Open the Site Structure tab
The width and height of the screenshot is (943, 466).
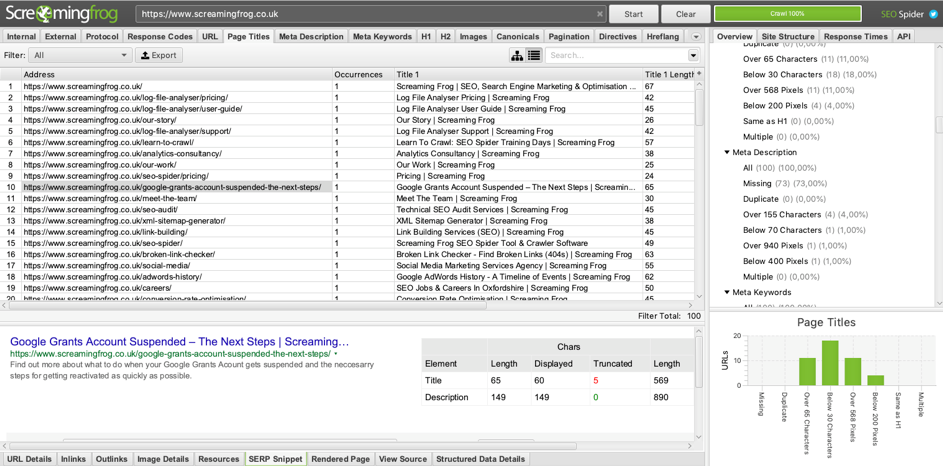tap(788, 37)
